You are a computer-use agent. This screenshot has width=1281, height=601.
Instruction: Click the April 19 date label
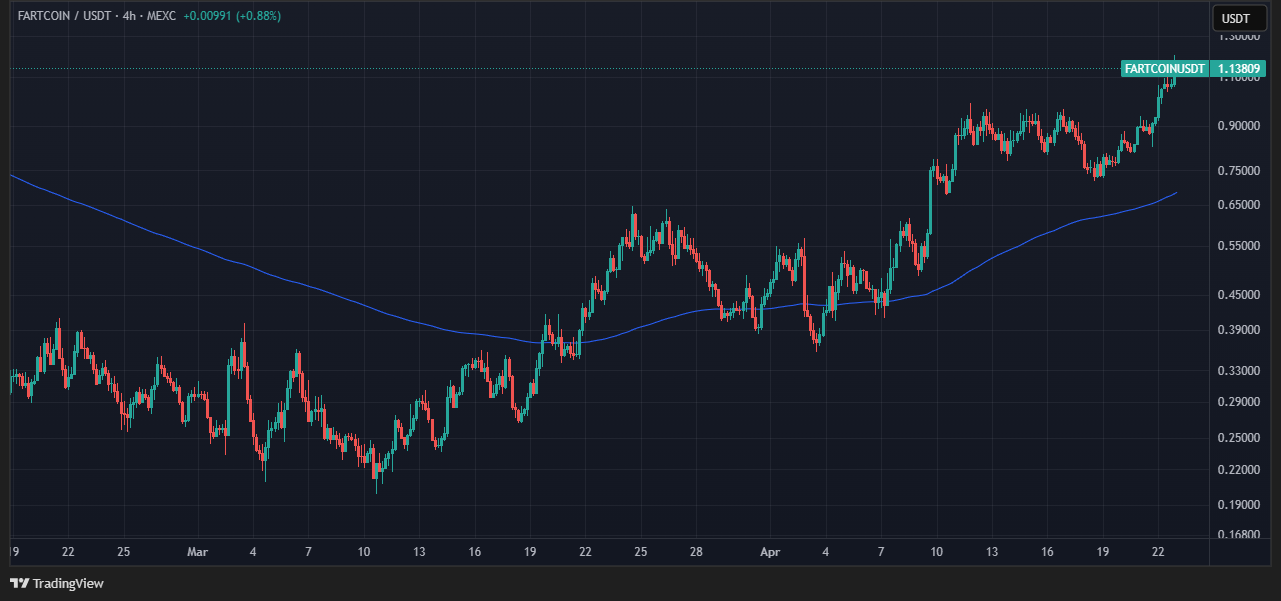click(1103, 552)
